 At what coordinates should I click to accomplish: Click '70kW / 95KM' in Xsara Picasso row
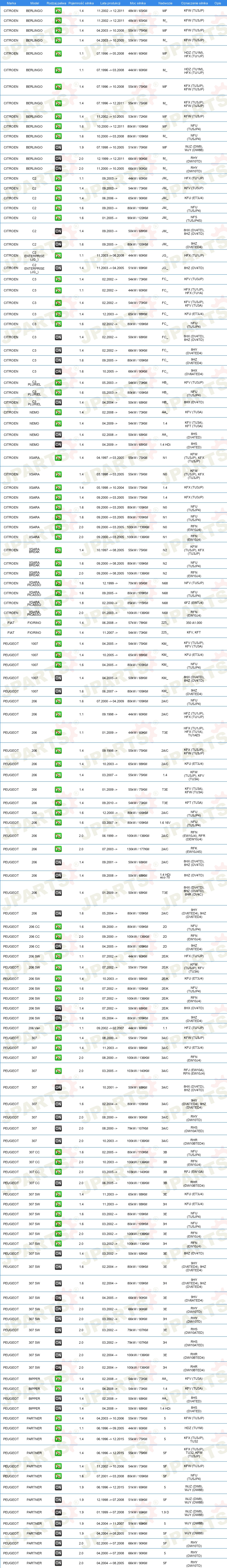pyautogui.click(x=138, y=583)
